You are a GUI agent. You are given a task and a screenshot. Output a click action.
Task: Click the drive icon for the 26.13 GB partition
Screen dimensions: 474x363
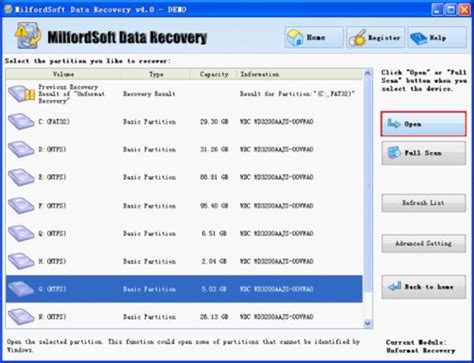21,316
